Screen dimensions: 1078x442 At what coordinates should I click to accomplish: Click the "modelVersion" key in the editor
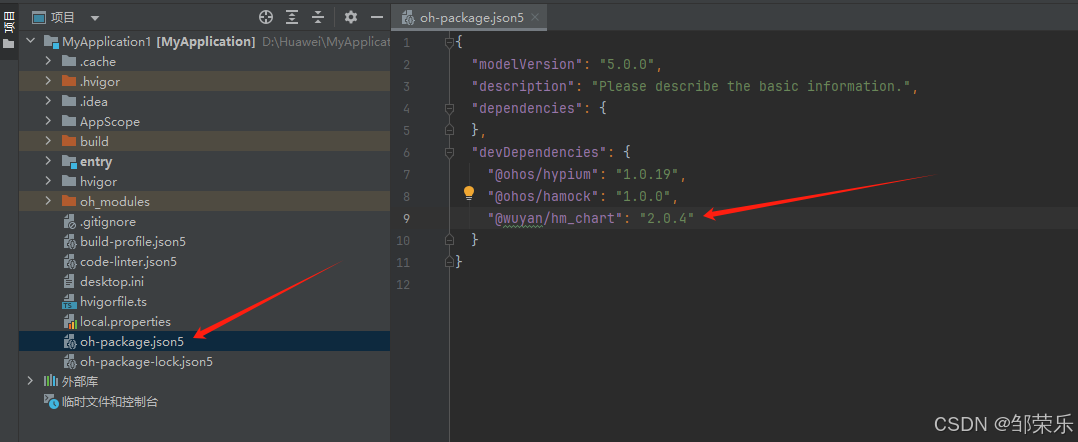click(527, 65)
